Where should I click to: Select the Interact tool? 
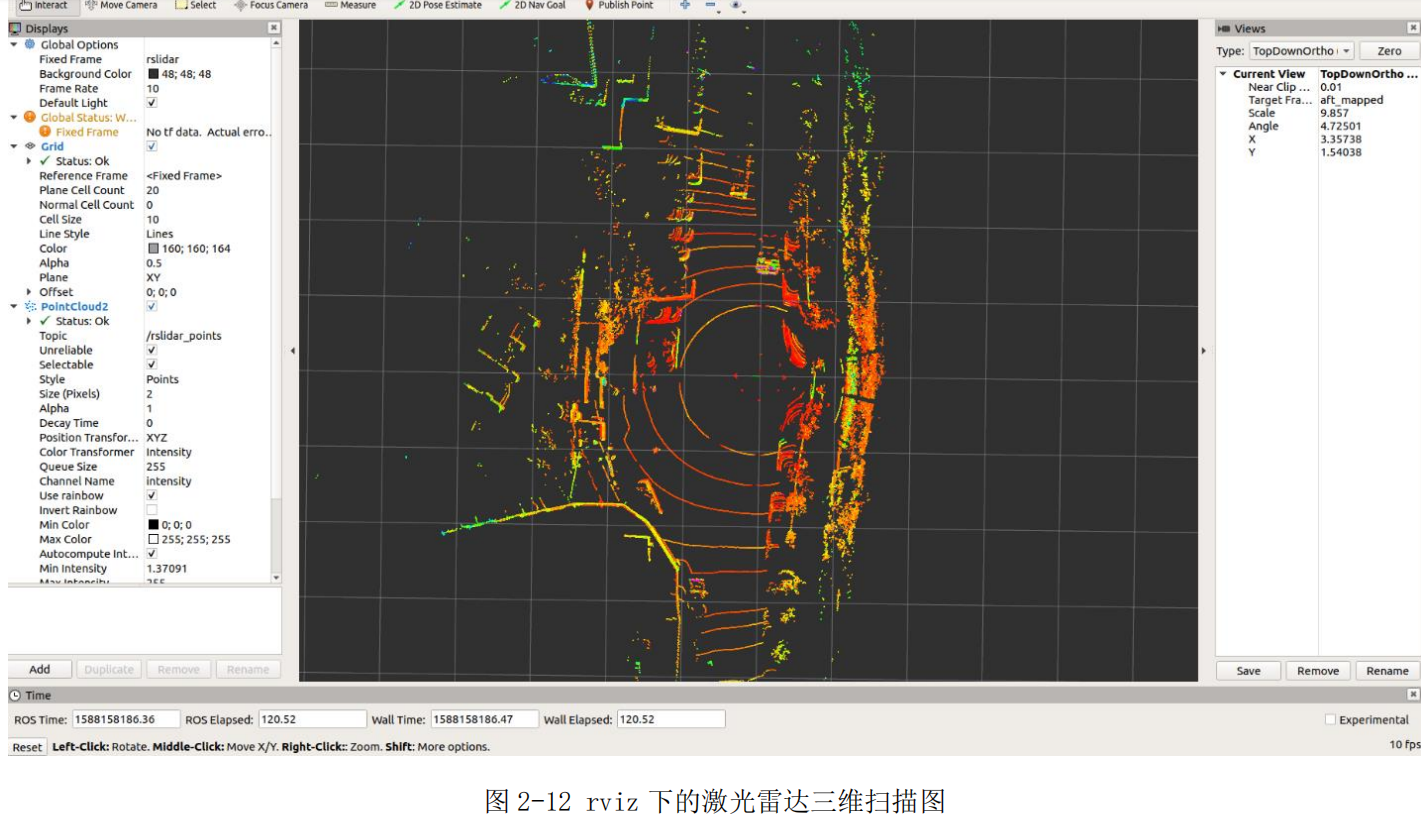point(43,5)
